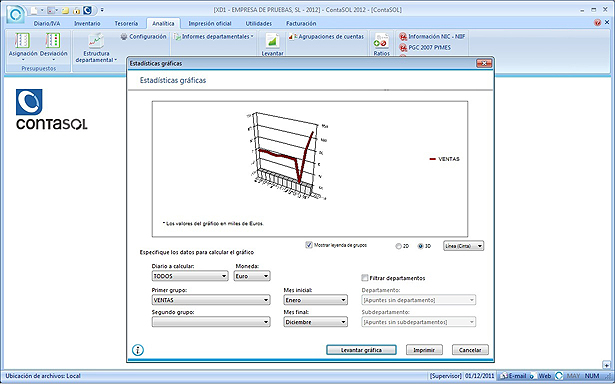Click the Imprimir button
The image size is (615, 384).
pyautogui.click(x=424, y=350)
